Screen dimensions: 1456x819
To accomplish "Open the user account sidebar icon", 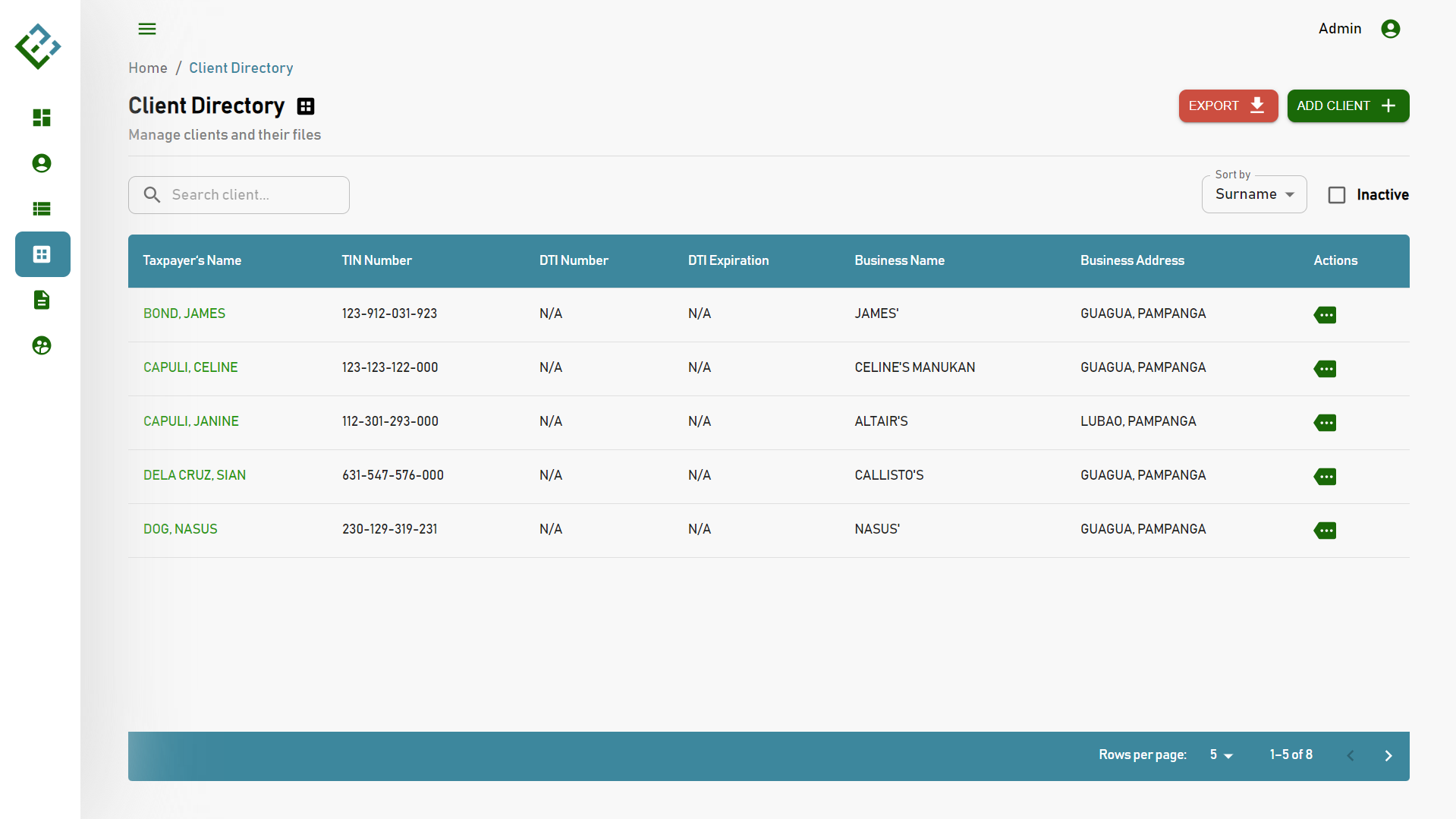I will [42, 163].
